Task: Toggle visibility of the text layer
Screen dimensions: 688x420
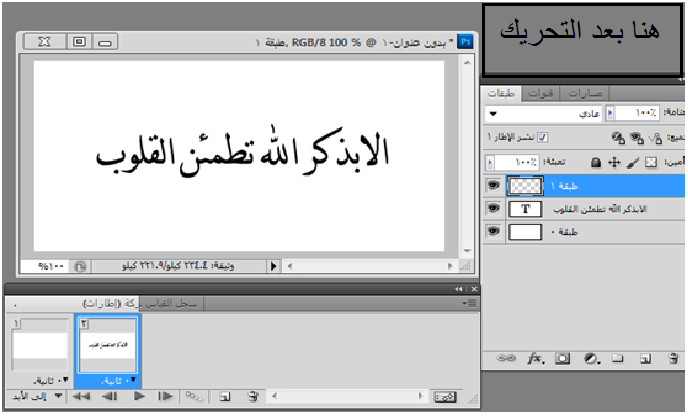Action: [492, 208]
